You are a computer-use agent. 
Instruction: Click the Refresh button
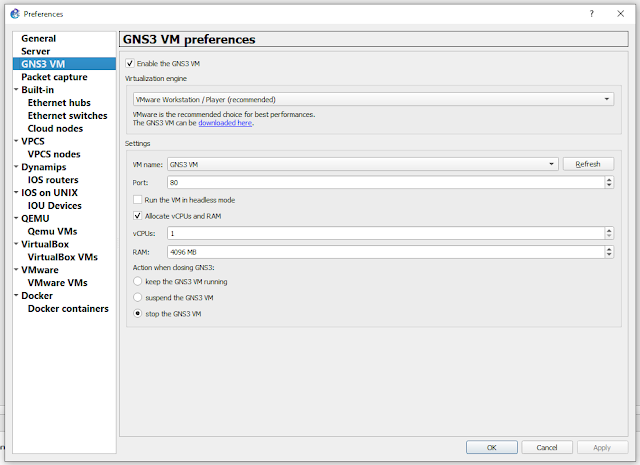click(588, 164)
